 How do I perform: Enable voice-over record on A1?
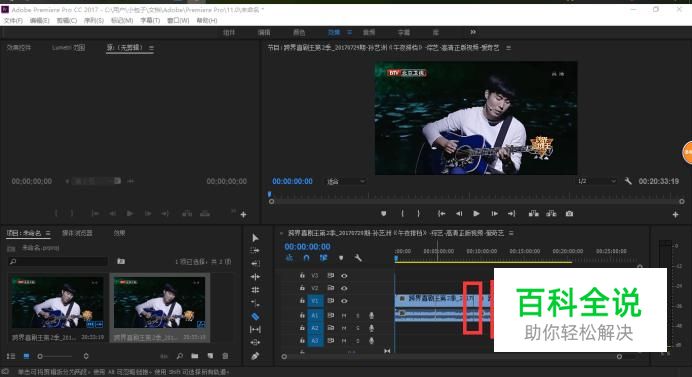[372, 315]
